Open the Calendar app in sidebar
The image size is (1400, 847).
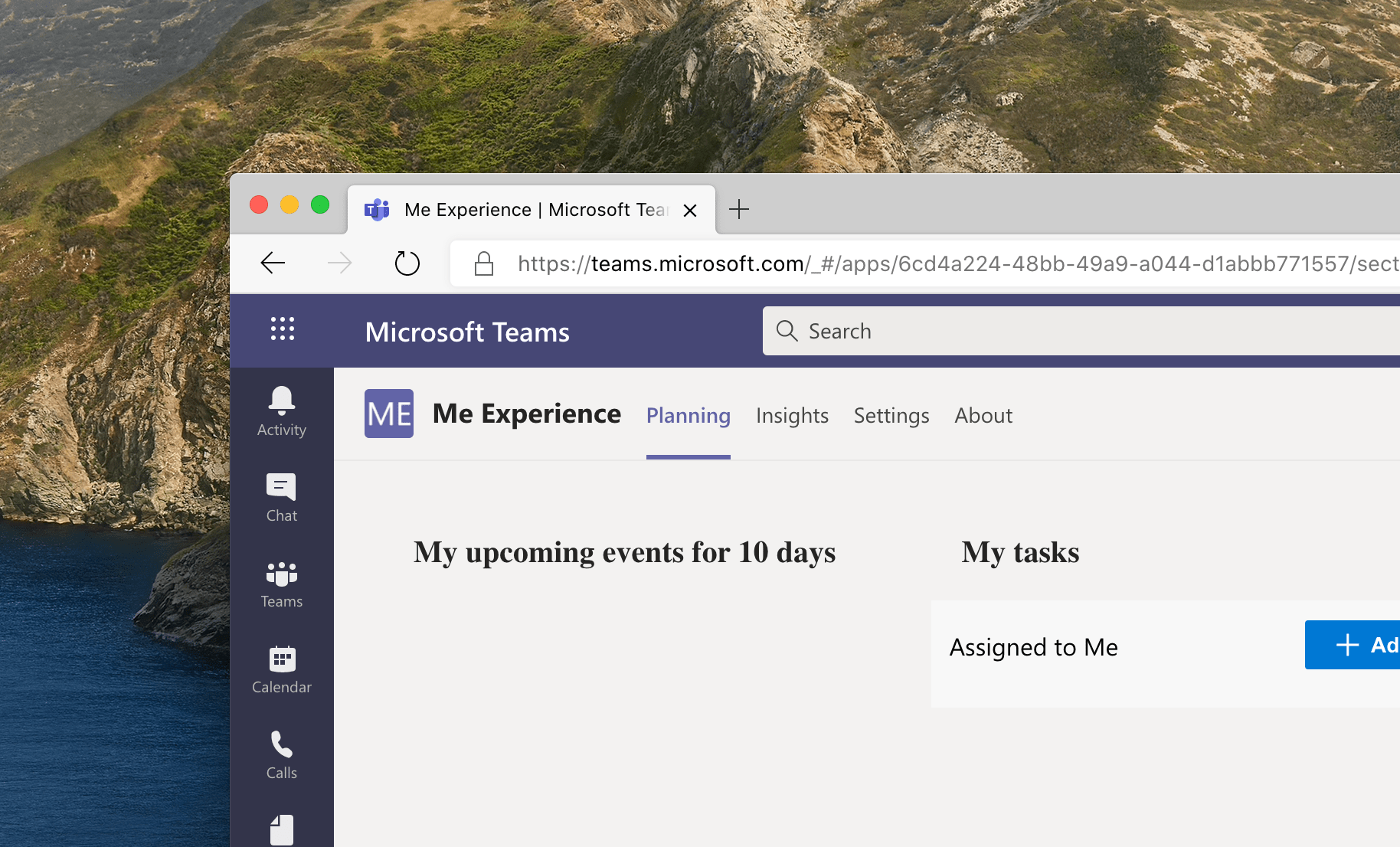(282, 669)
